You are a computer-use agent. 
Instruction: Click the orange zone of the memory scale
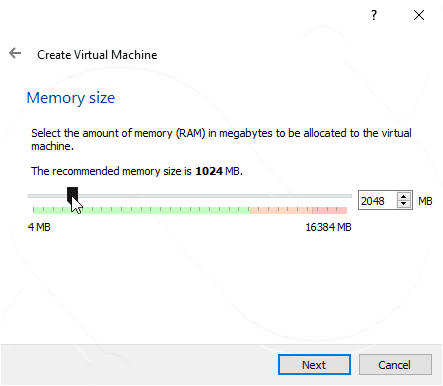pos(281,210)
